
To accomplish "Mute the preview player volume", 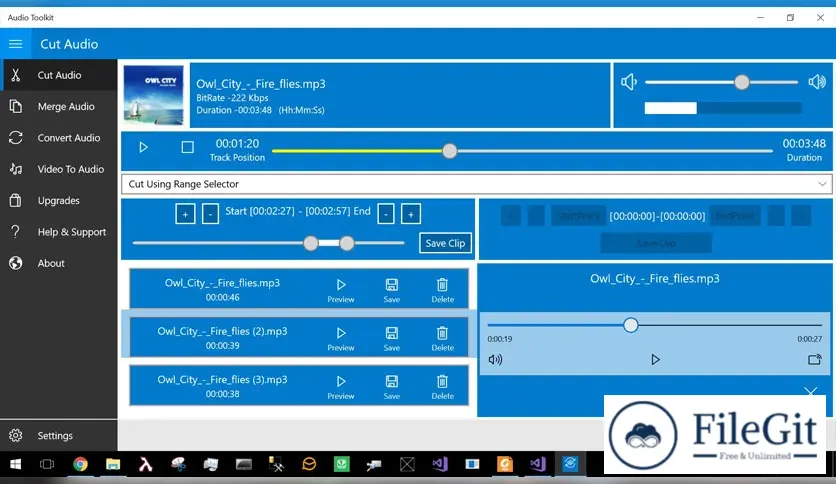I will [x=495, y=360].
